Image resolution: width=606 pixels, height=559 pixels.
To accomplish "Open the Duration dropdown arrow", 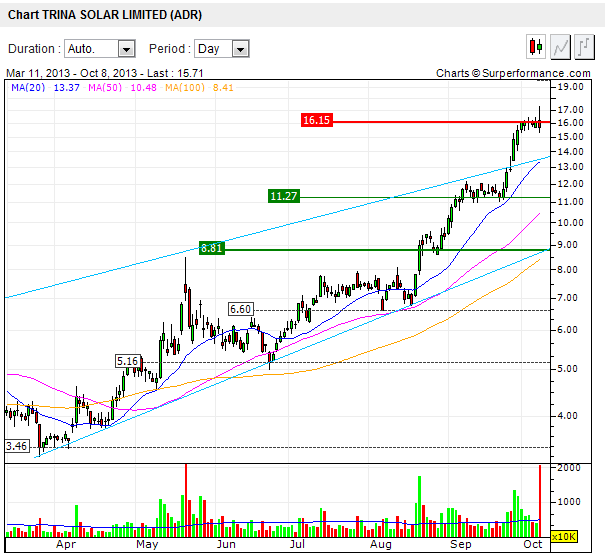I will [126, 49].
